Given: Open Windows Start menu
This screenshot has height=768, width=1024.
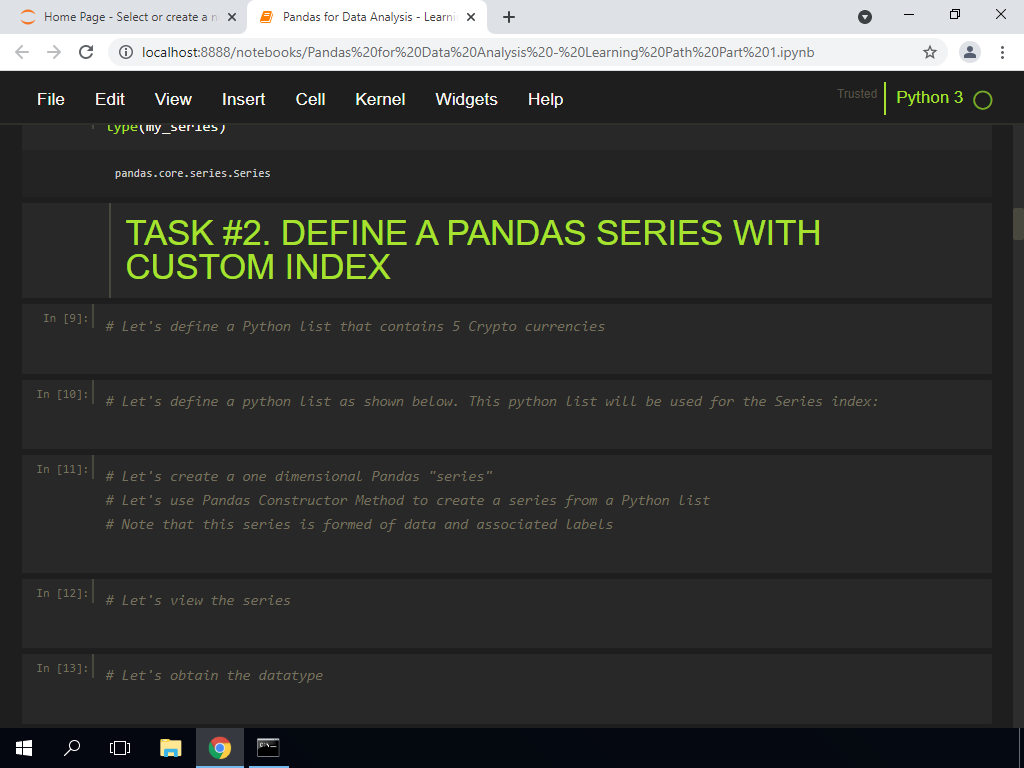Looking at the screenshot, I should click(x=22, y=747).
